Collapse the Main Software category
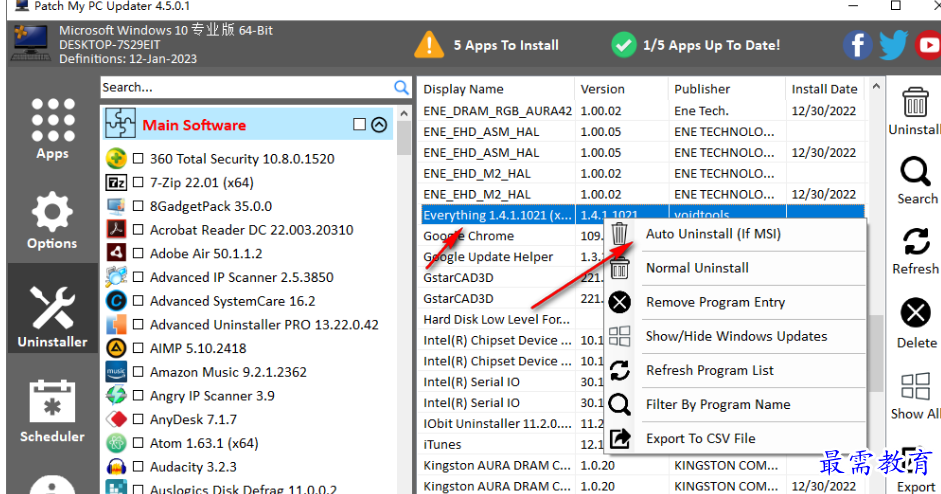 coord(379,124)
